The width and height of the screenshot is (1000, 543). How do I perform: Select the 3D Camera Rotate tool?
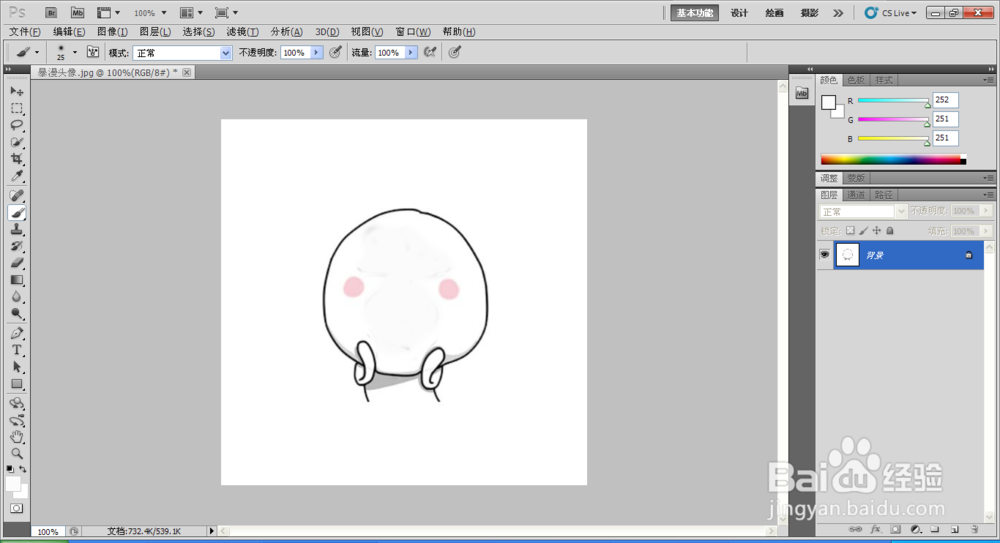click(x=17, y=420)
